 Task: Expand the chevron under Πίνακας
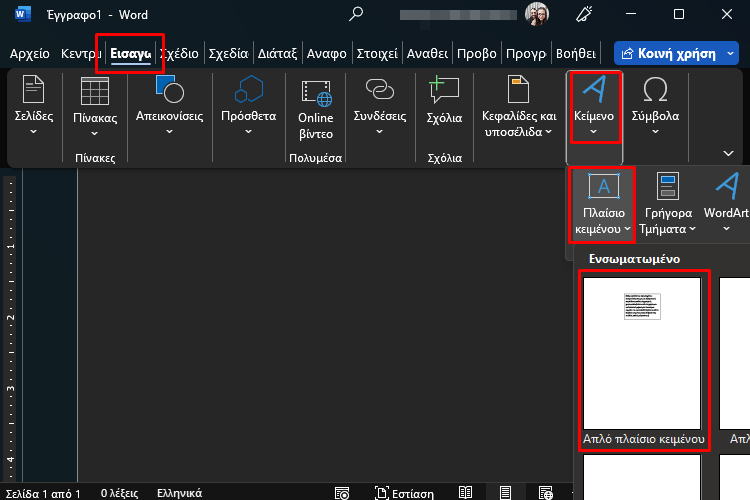click(x=94, y=133)
